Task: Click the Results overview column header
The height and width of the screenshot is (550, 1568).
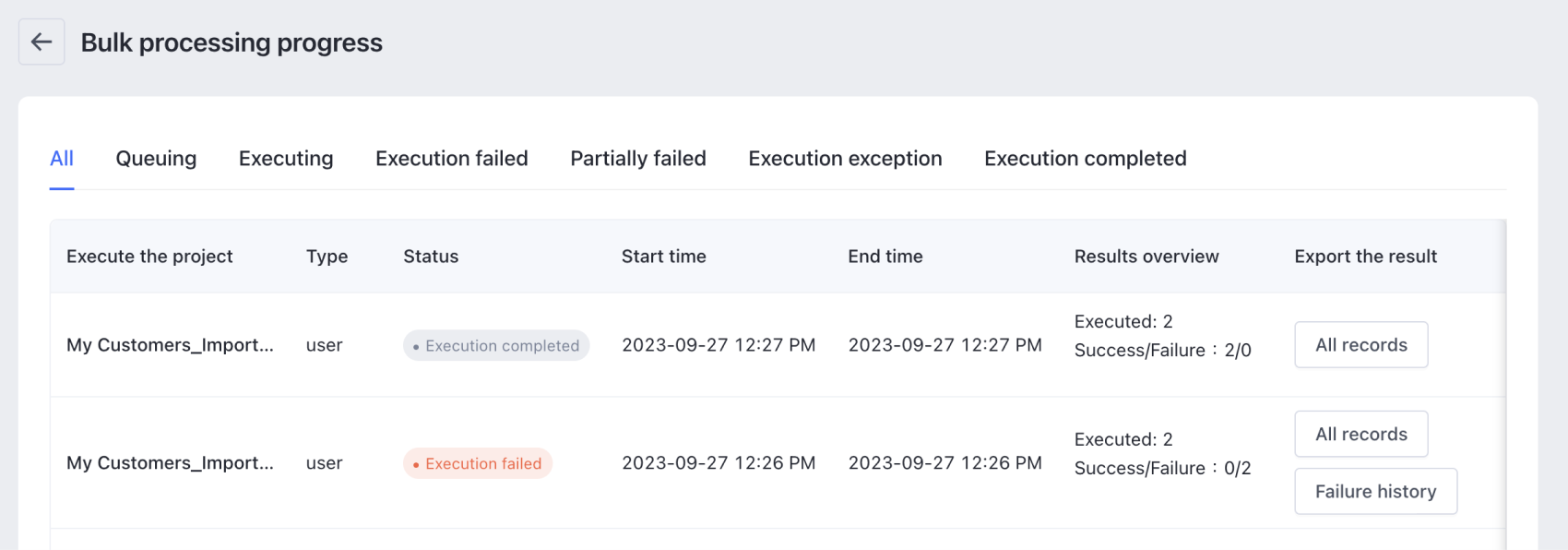Action: click(1145, 256)
